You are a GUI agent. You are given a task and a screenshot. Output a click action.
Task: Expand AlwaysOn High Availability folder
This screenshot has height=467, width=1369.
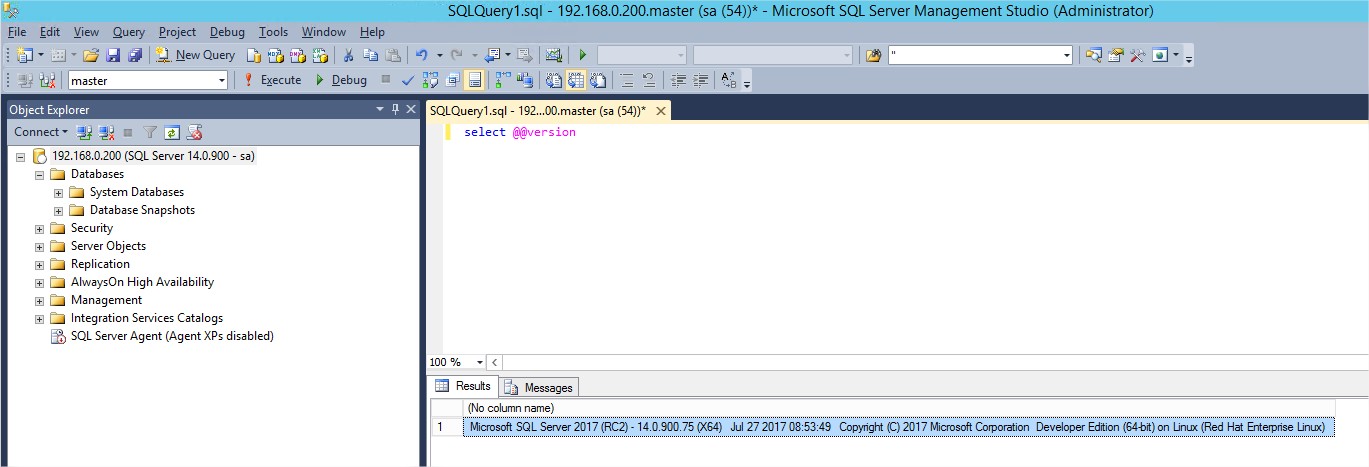click(x=40, y=283)
